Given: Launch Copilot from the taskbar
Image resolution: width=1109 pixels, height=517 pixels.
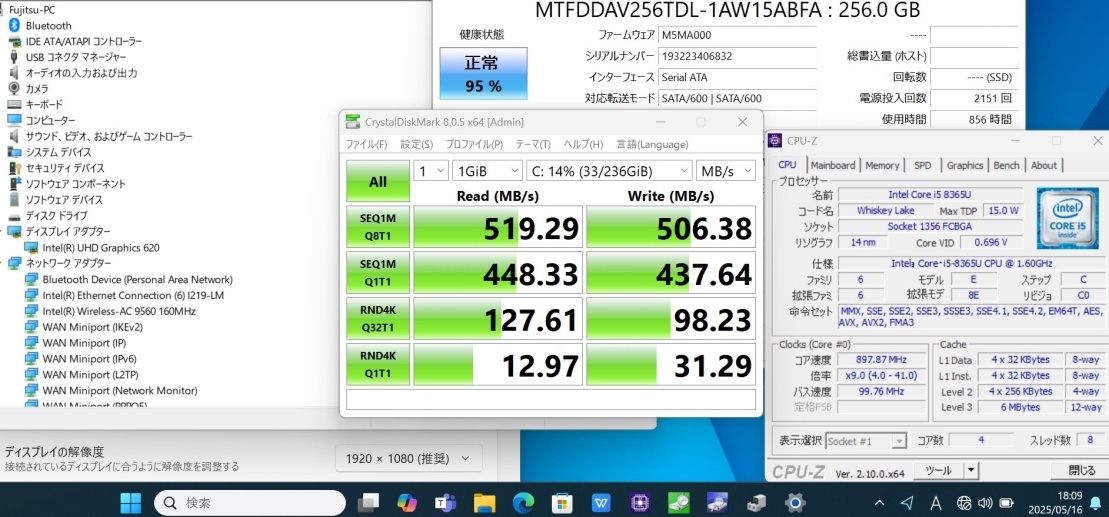Looking at the screenshot, I should (407, 503).
